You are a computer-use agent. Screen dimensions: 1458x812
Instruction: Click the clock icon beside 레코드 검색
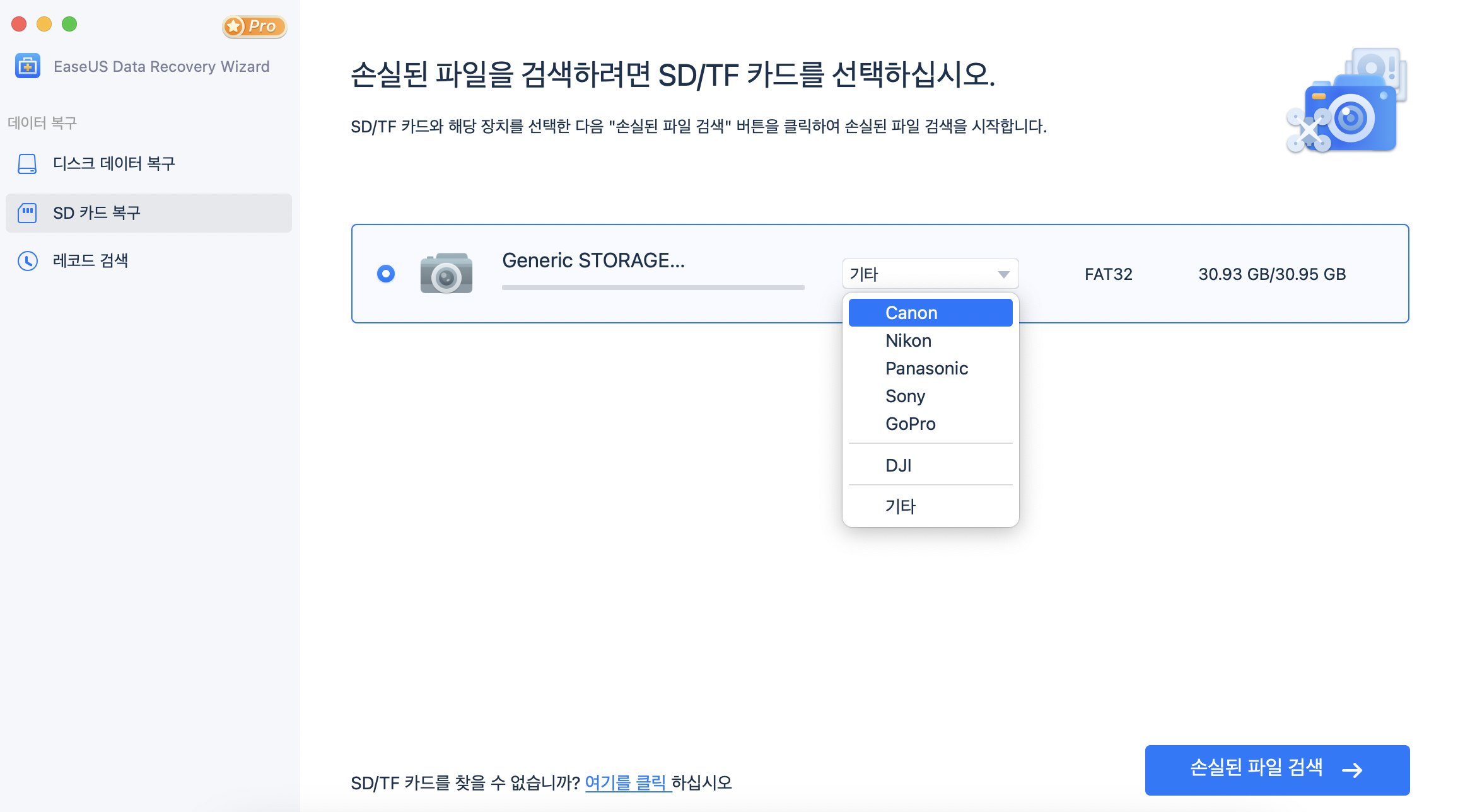(x=27, y=260)
